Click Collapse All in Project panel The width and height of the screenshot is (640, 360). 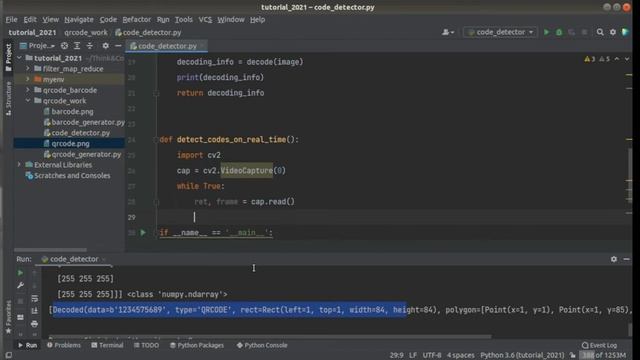[x=89, y=46]
